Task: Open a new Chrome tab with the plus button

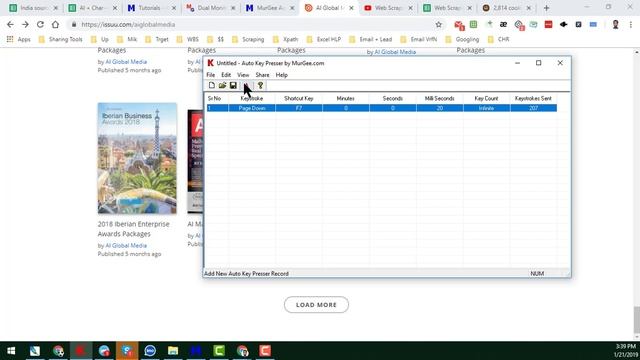Action: (x=547, y=8)
